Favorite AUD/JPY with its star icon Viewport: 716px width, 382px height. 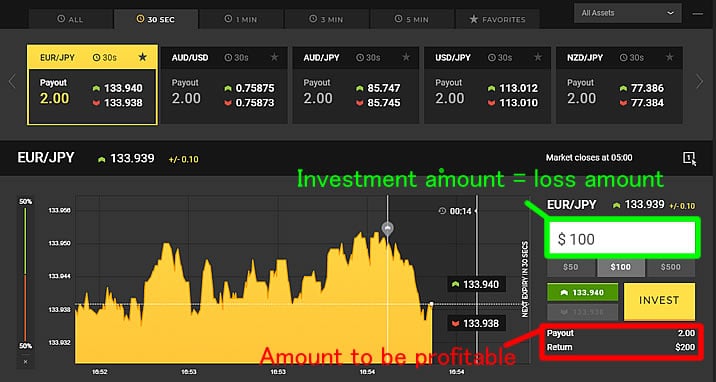coord(405,57)
